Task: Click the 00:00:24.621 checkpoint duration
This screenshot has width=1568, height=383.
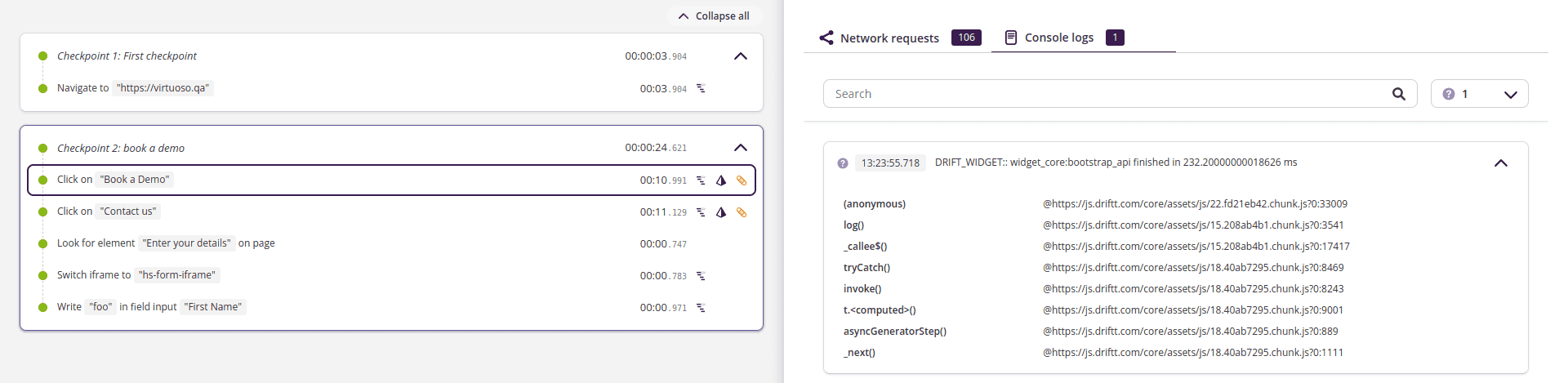Action: [656, 148]
